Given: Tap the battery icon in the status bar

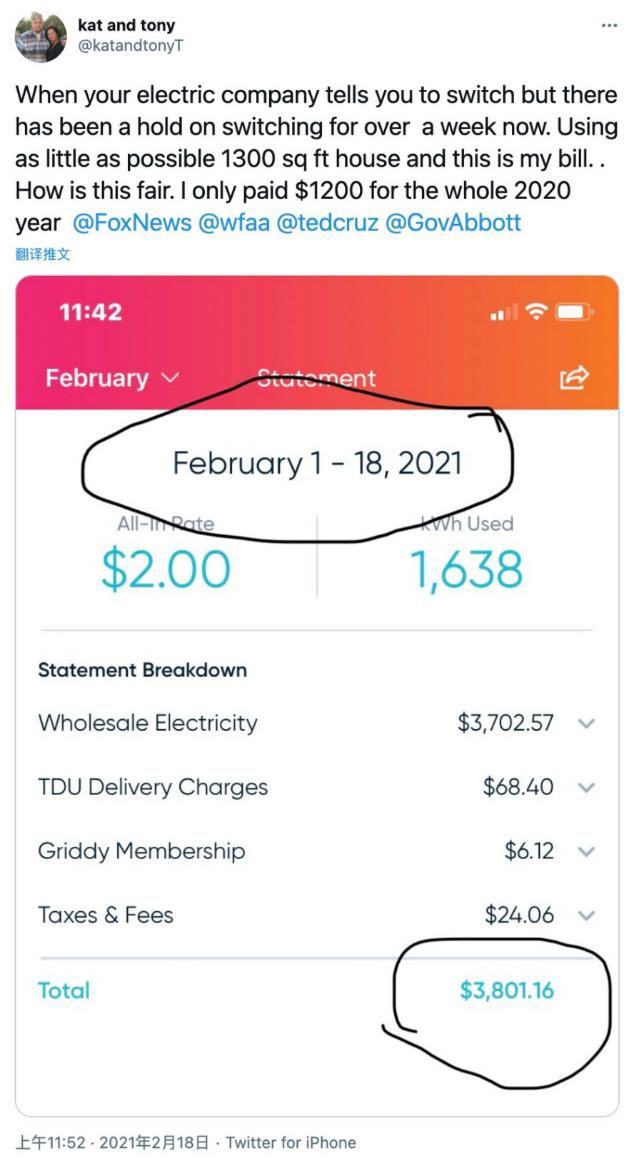Looking at the screenshot, I should tap(575, 313).
